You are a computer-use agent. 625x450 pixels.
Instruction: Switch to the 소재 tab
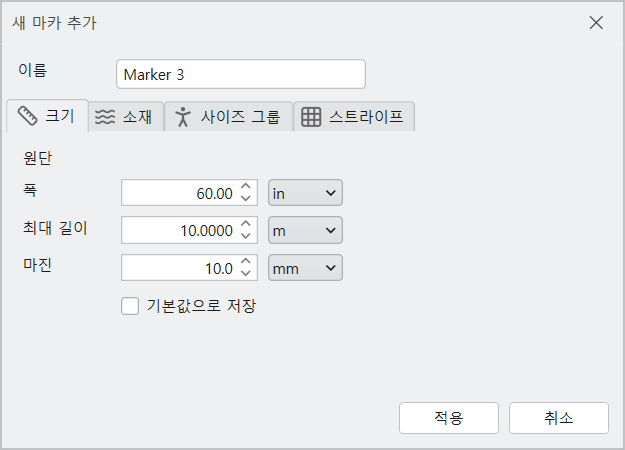pyautogui.click(x=126, y=117)
